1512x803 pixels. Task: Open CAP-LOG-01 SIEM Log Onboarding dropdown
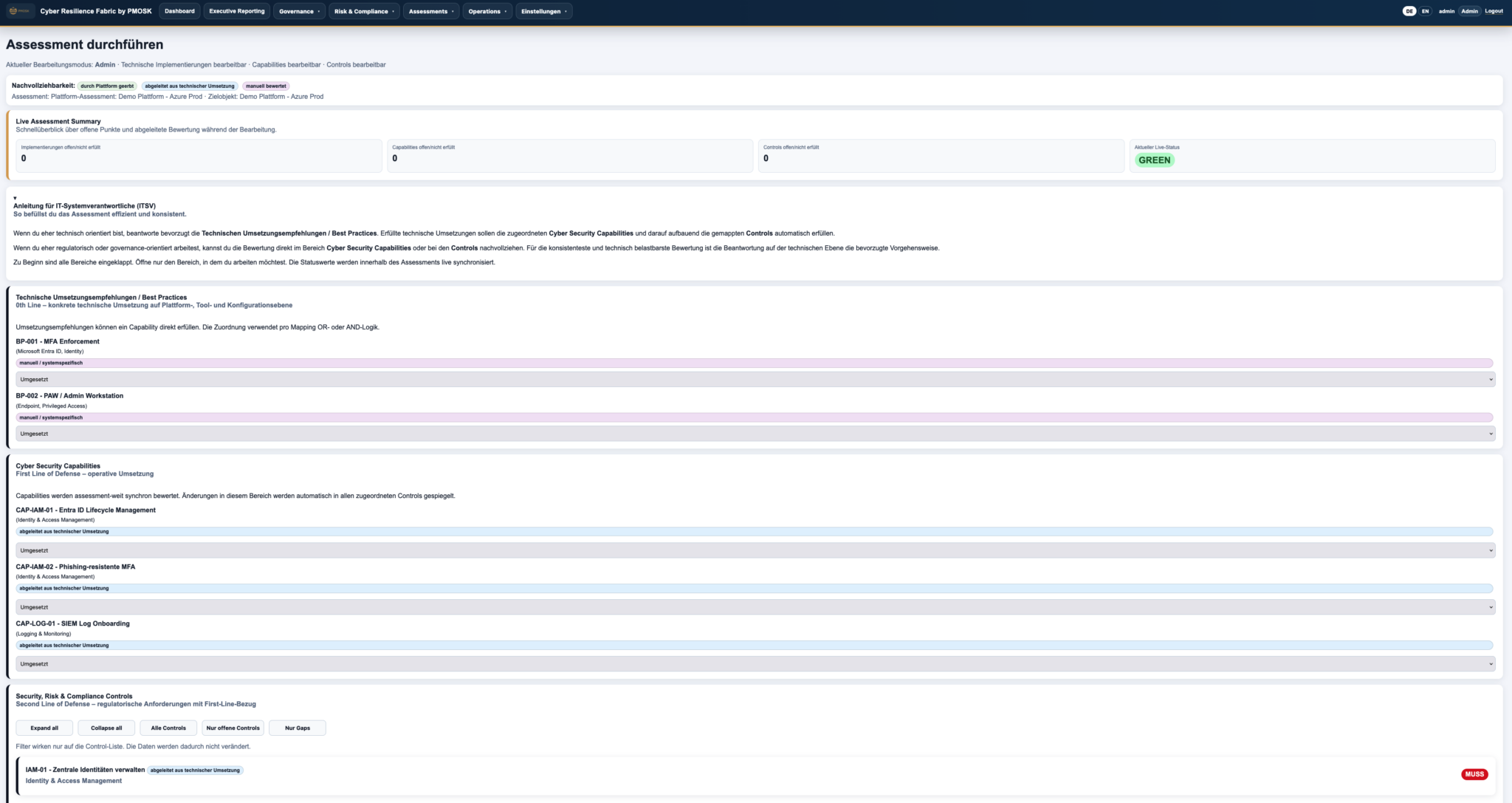click(x=755, y=664)
